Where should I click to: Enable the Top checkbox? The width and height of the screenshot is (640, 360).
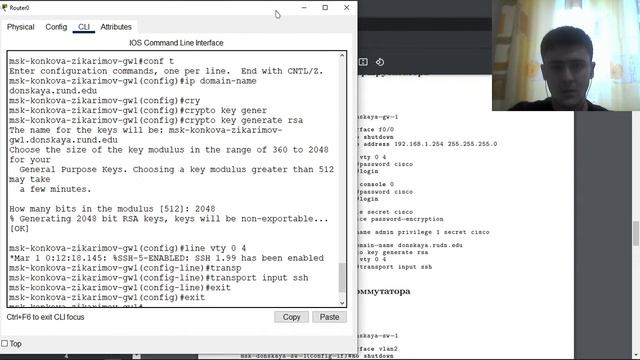4,344
